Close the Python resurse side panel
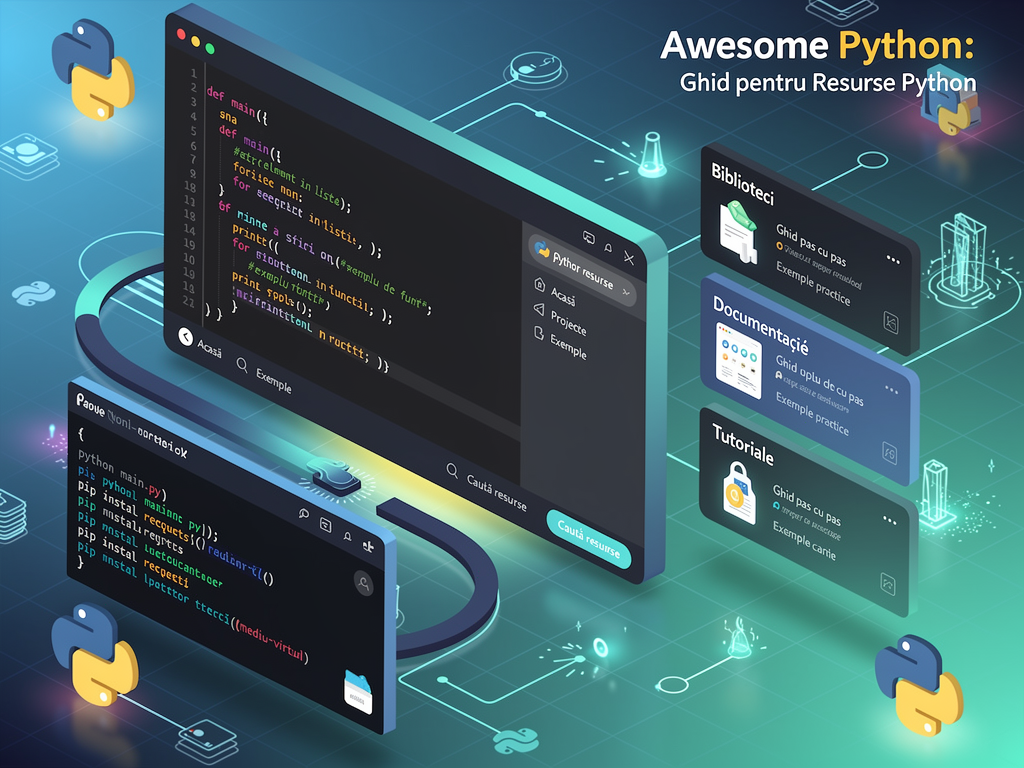This screenshot has width=1024, height=768. pos(629,258)
